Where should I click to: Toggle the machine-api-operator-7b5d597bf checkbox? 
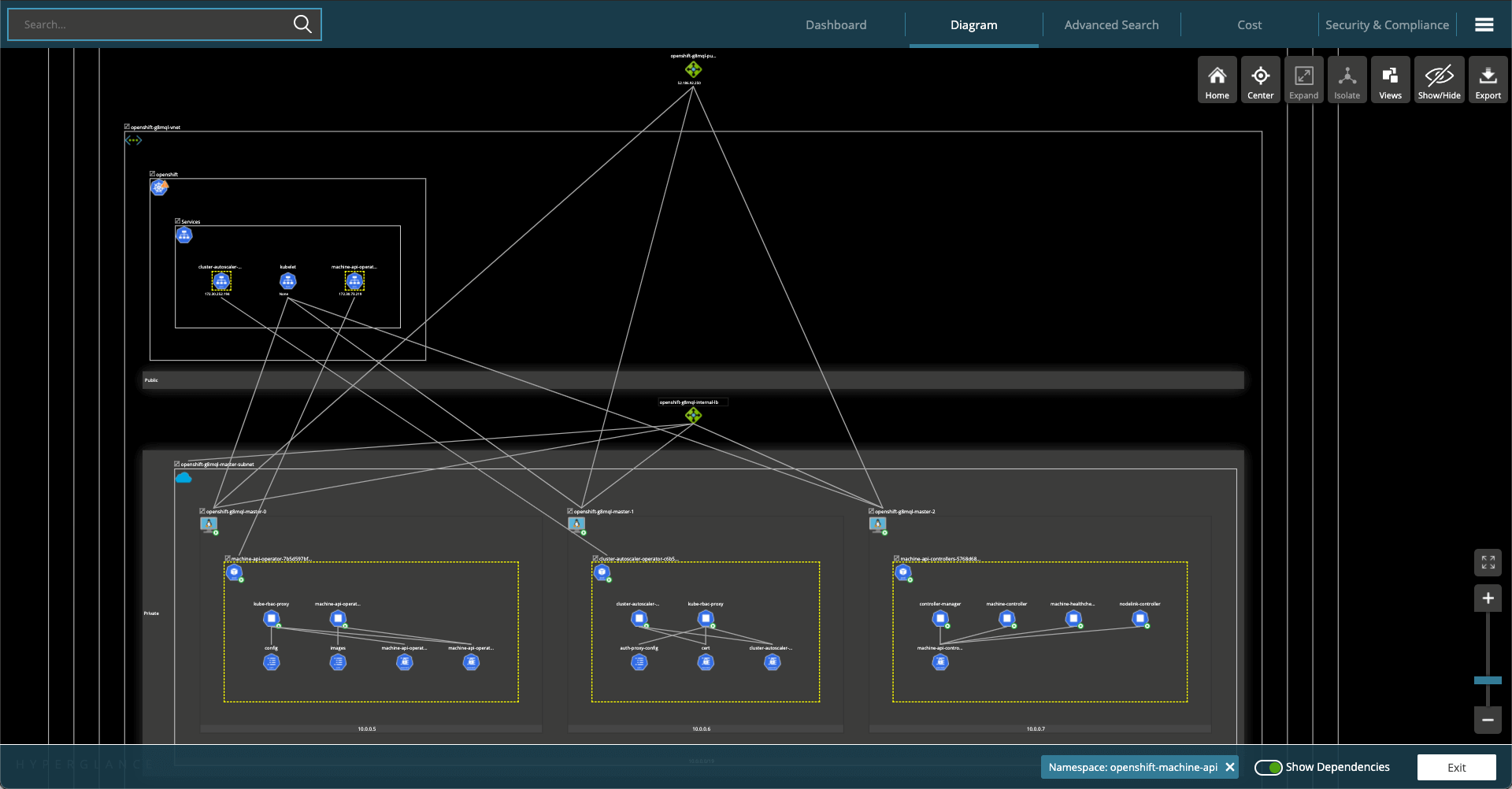click(228, 558)
